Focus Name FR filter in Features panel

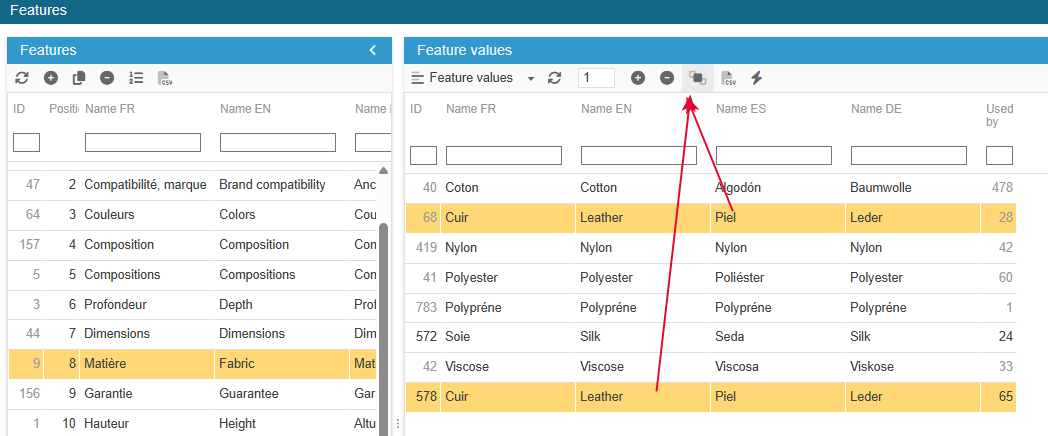pos(143,142)
